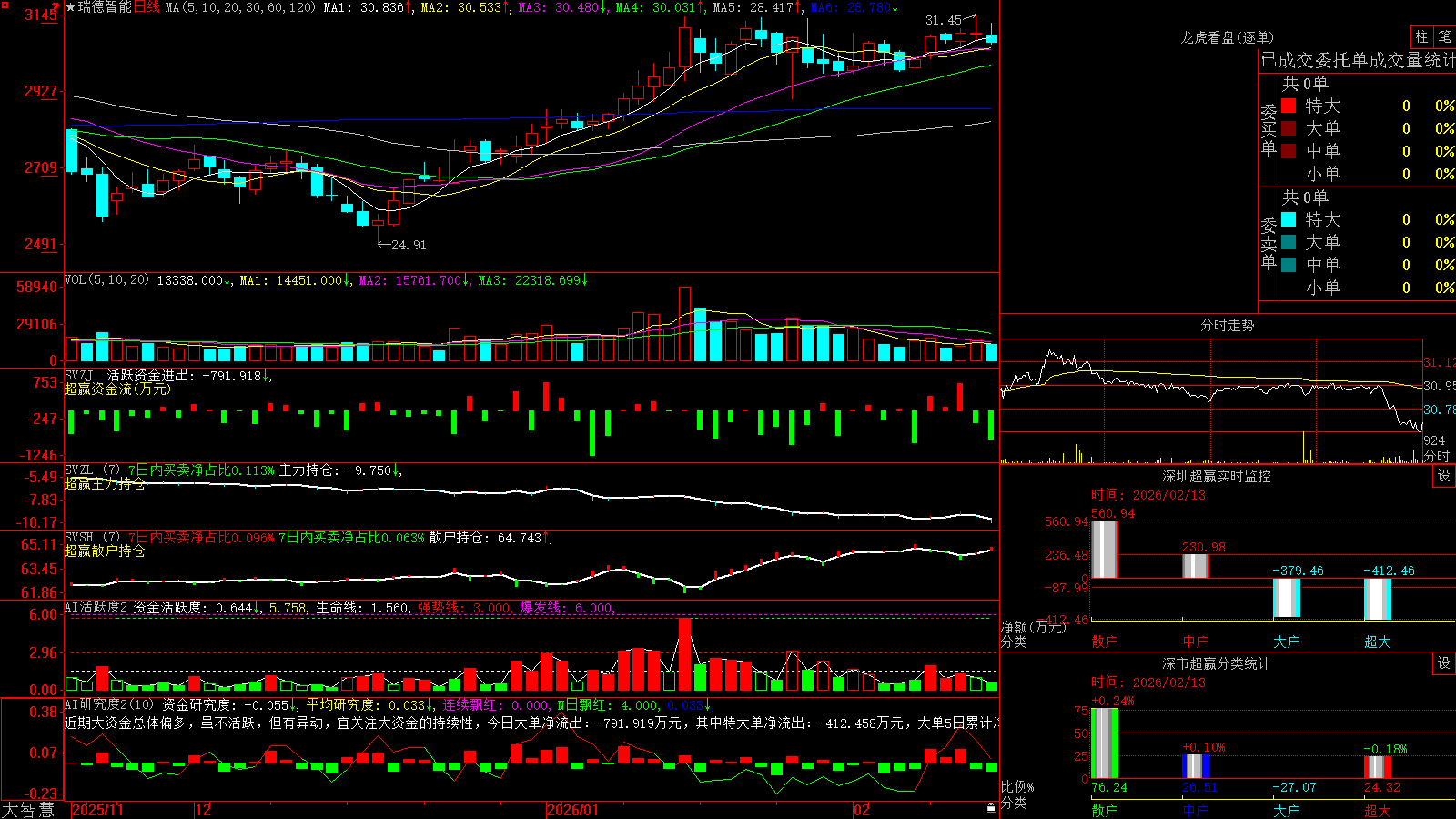Click the 深圳超赢实时监控 panel title
This screenshot has height=819, width=1456.
tap(1216, 476)
